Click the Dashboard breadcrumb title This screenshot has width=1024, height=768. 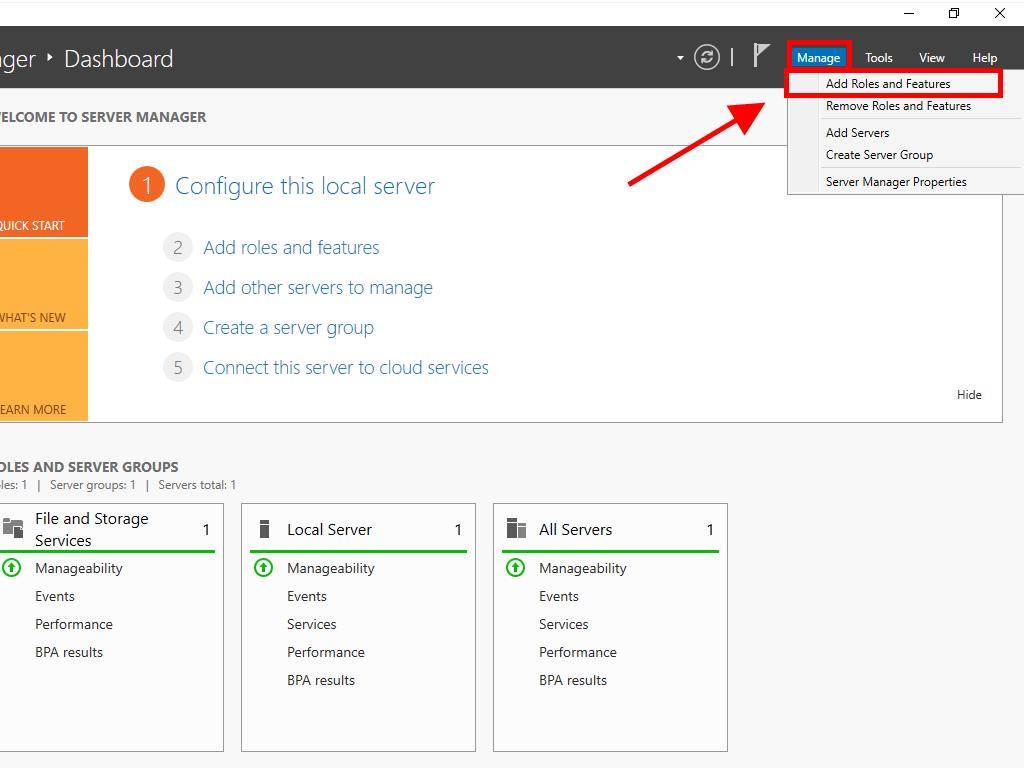(x=119, y=59)
